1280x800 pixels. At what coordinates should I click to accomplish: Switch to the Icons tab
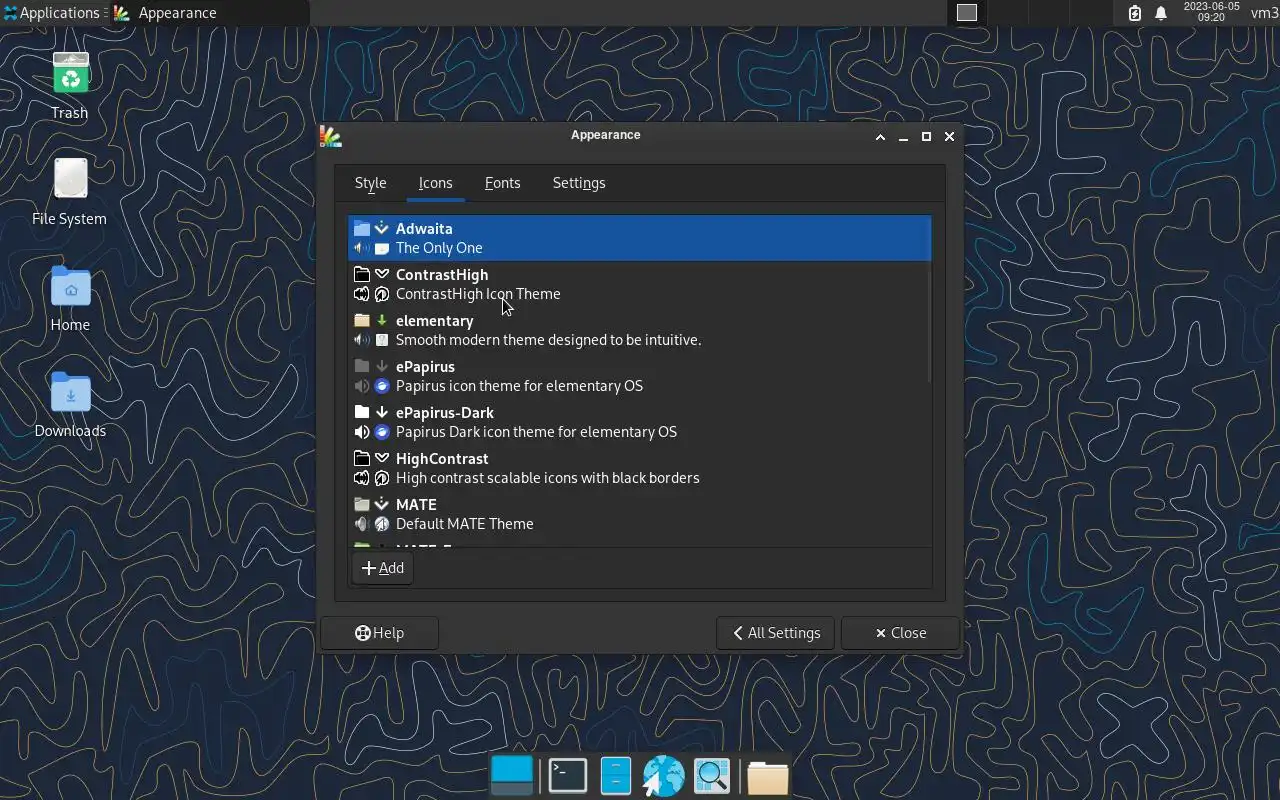coord(435,183)
